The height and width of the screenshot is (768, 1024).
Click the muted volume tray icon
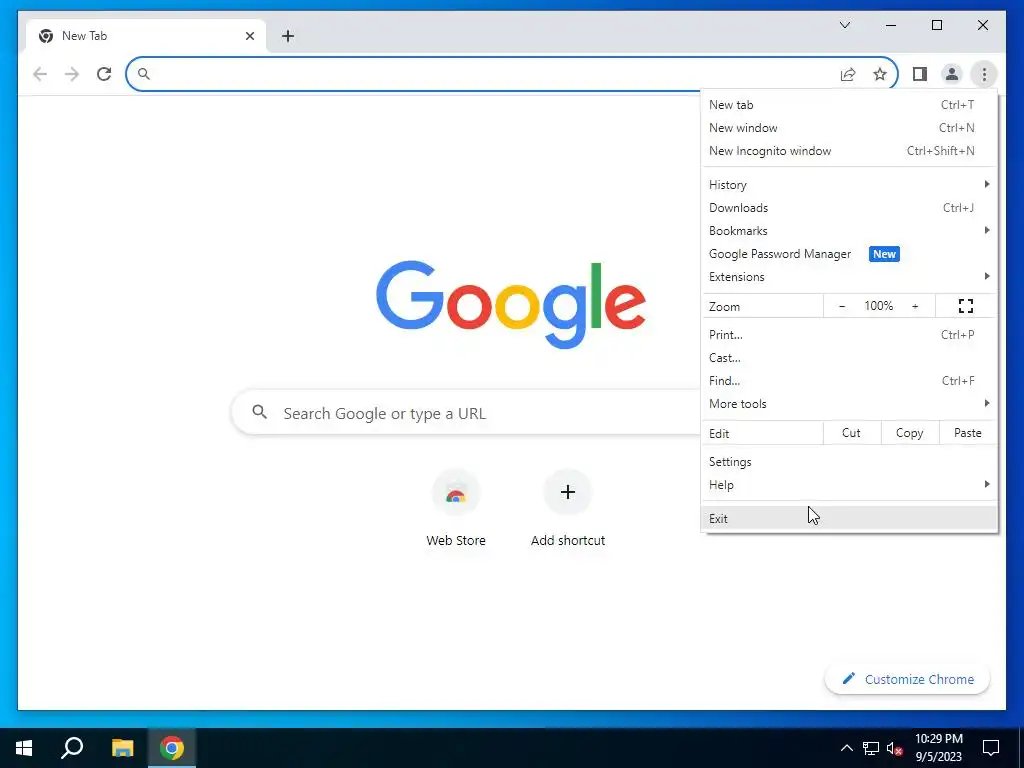894,748
